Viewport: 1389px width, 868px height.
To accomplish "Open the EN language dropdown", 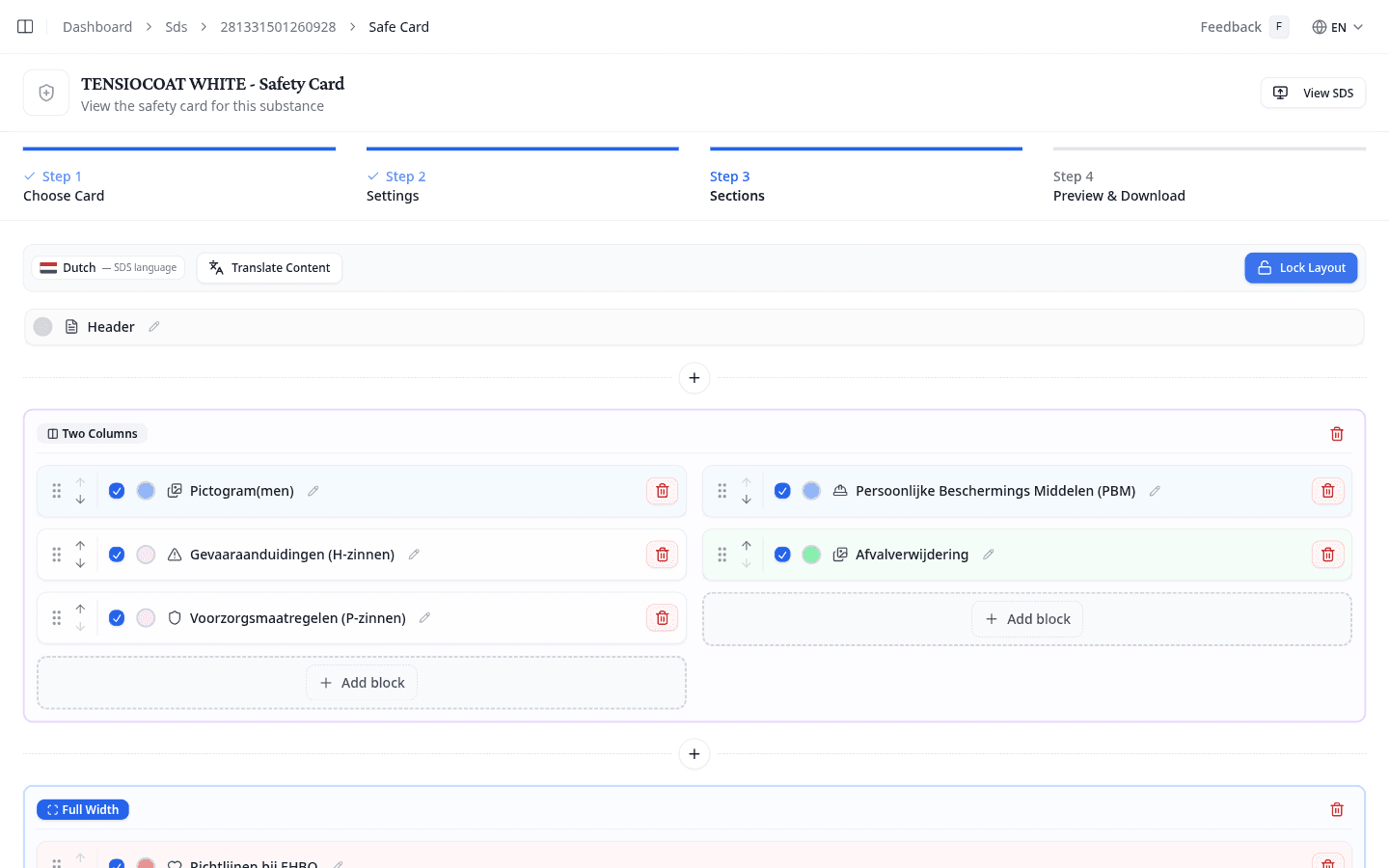I will point(1338,27).
